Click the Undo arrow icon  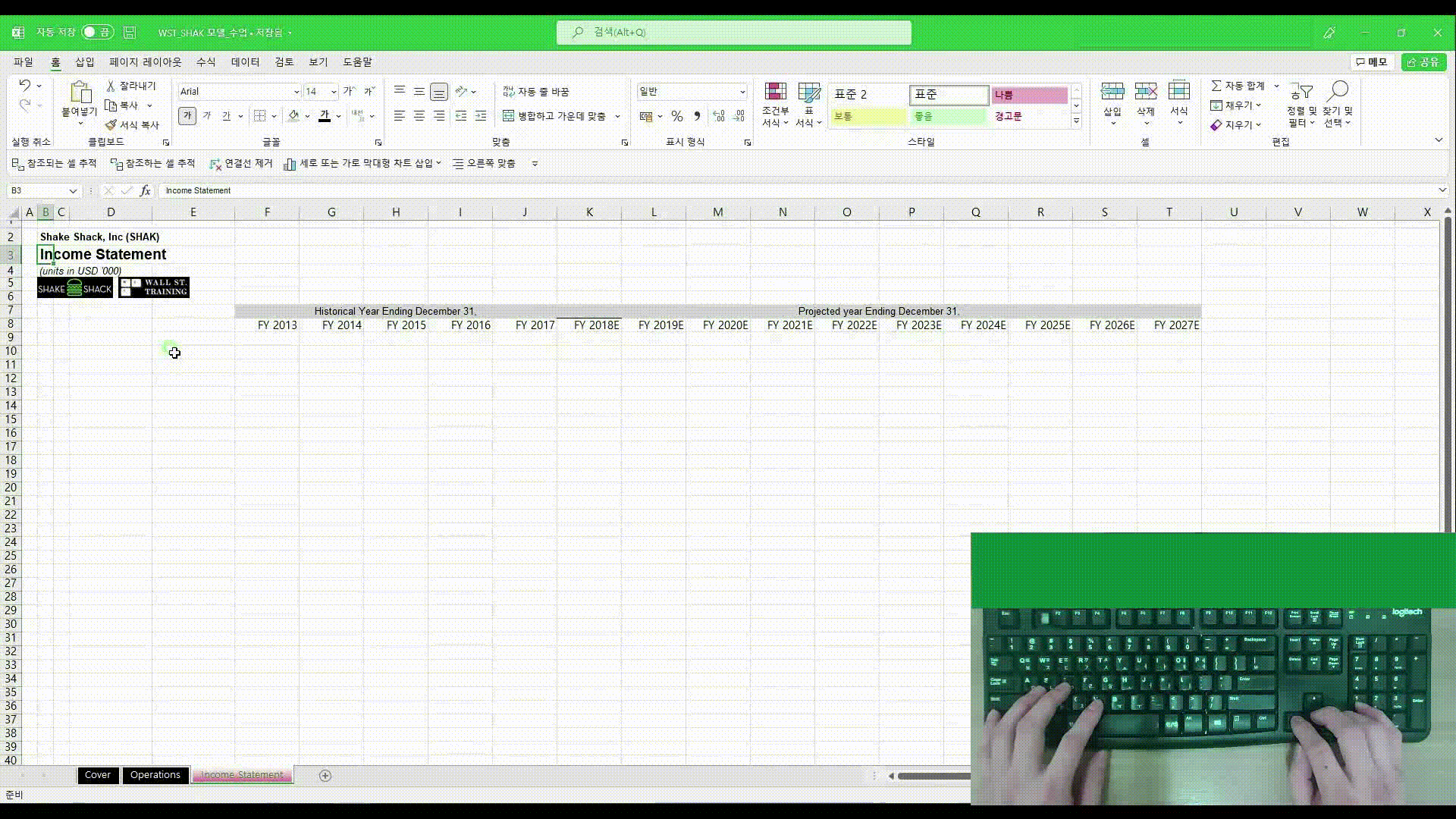pos(24,86)
